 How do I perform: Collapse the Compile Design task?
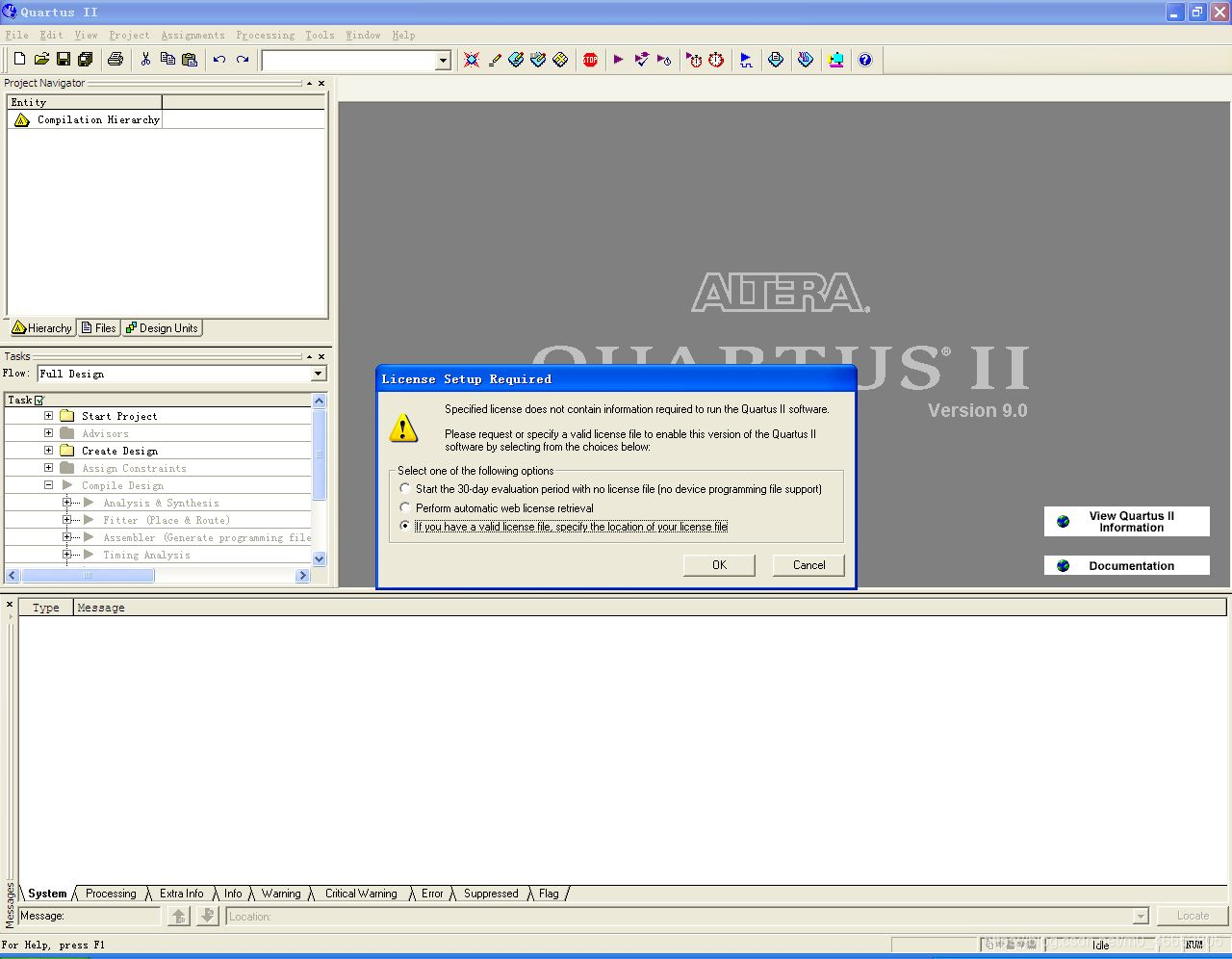pos(48,485)
